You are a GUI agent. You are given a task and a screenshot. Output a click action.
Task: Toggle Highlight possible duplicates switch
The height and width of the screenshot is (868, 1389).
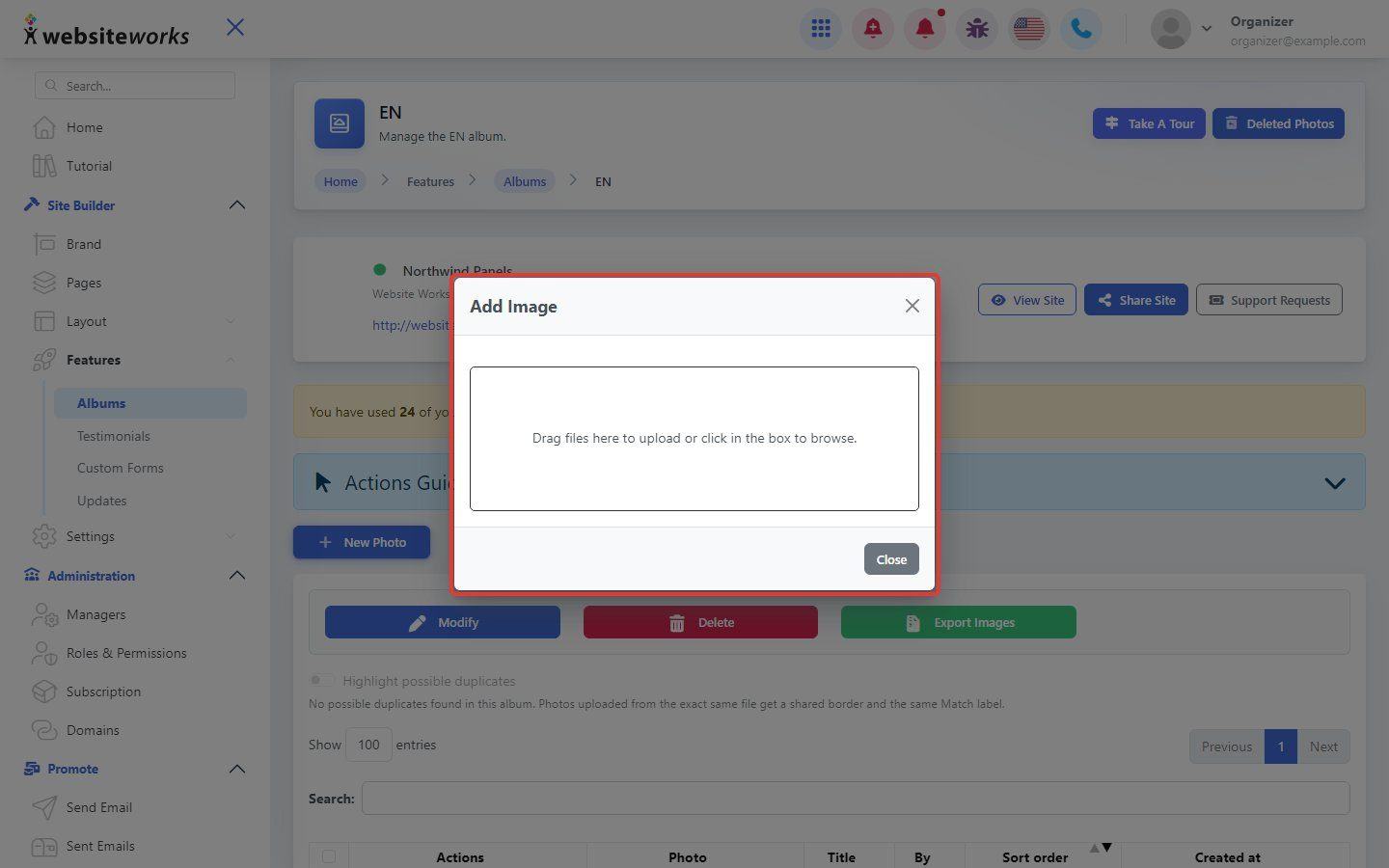pyautogui.click(x=322, y=681)
